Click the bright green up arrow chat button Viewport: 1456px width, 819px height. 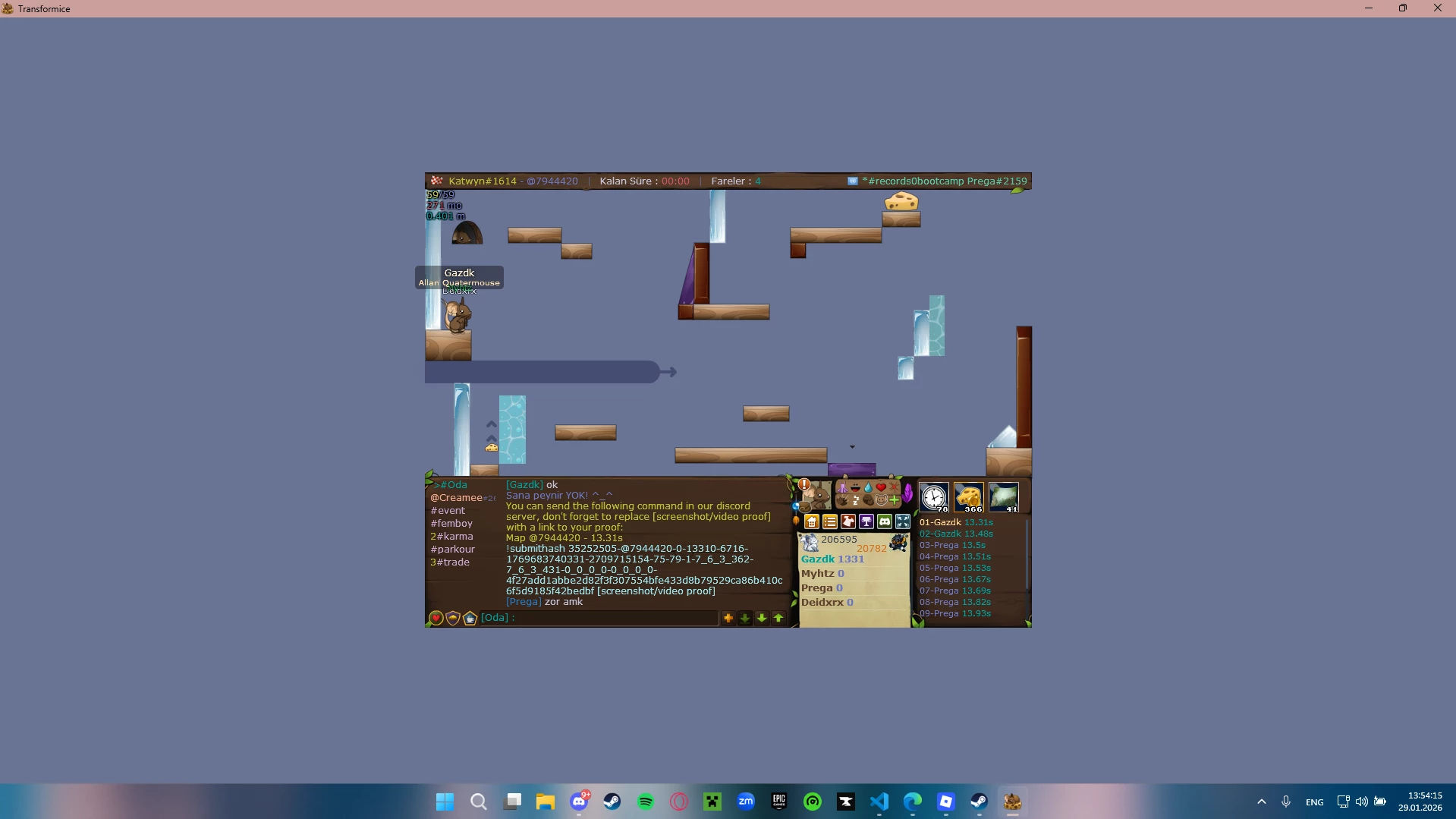778,618
